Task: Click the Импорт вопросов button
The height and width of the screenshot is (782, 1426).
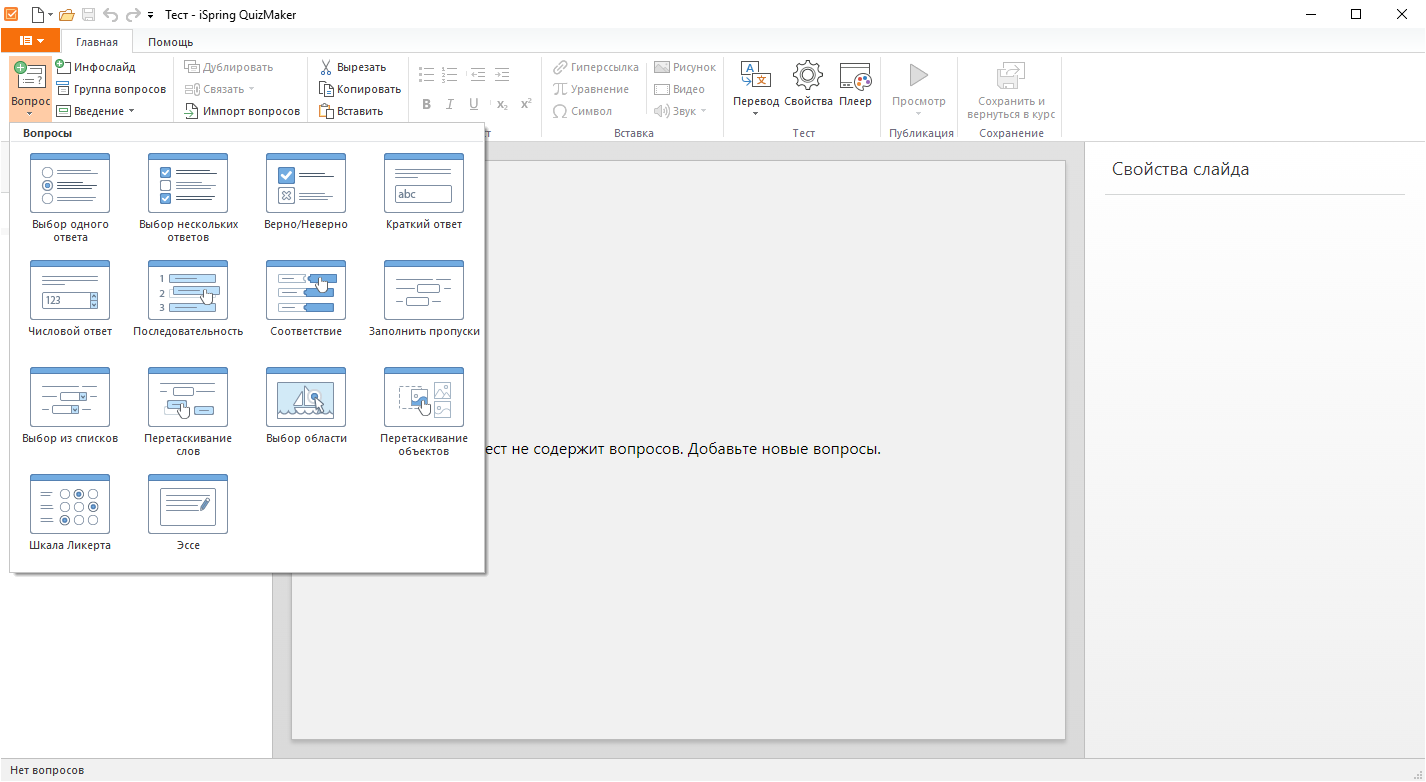Action: (x=243, y=111)
